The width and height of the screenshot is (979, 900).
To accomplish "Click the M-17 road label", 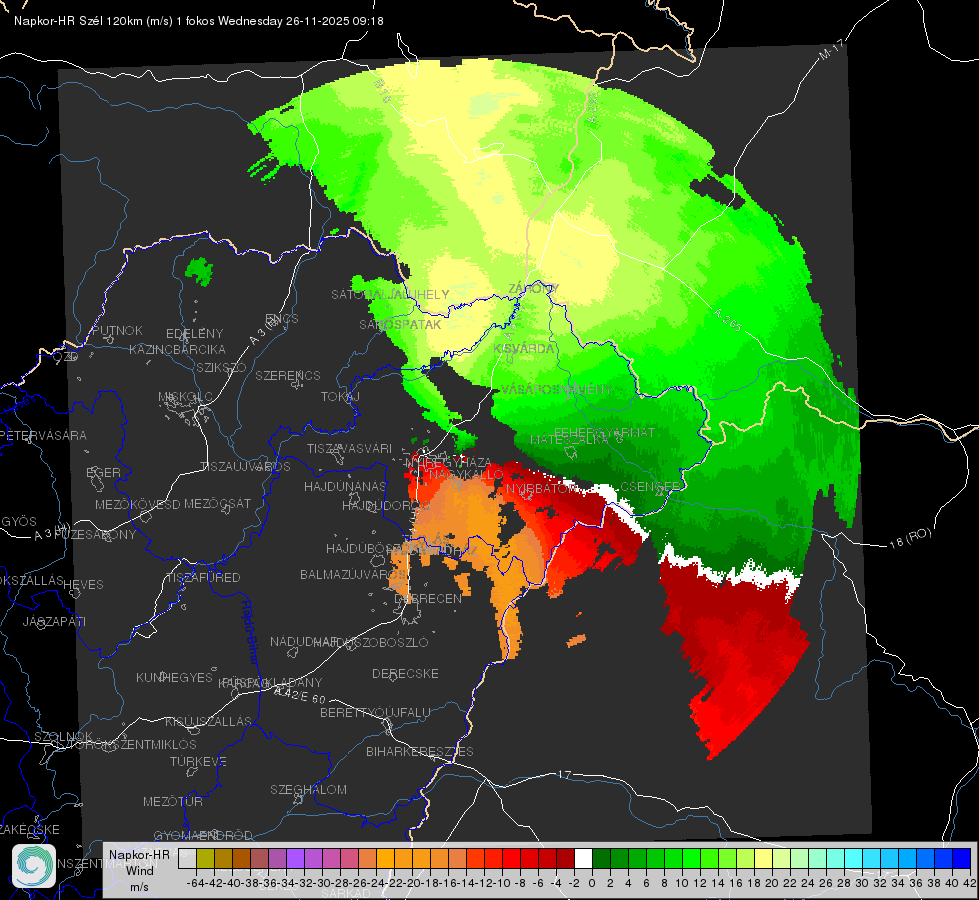I will click(831, 50).
